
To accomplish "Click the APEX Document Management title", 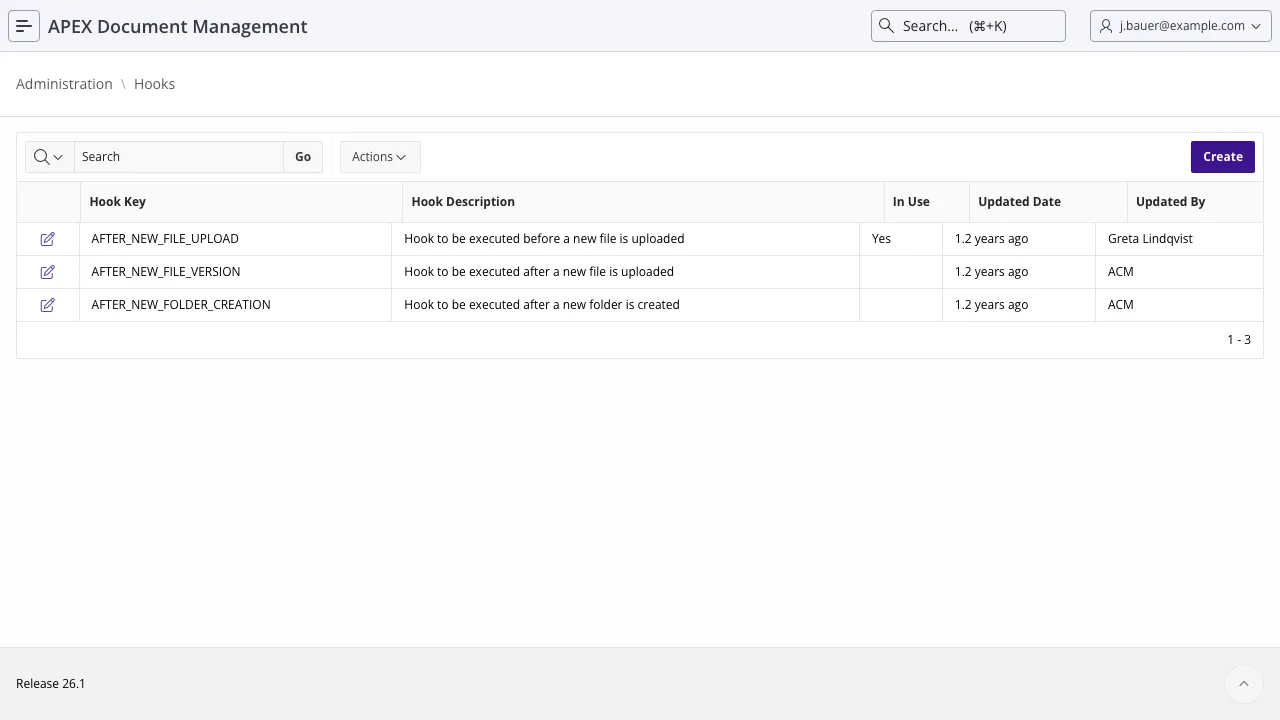I will click(x=178, y=26).
